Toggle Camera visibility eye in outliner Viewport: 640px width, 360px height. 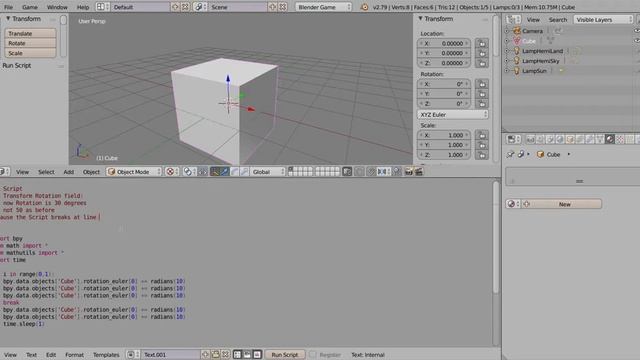tap(637, 31)
